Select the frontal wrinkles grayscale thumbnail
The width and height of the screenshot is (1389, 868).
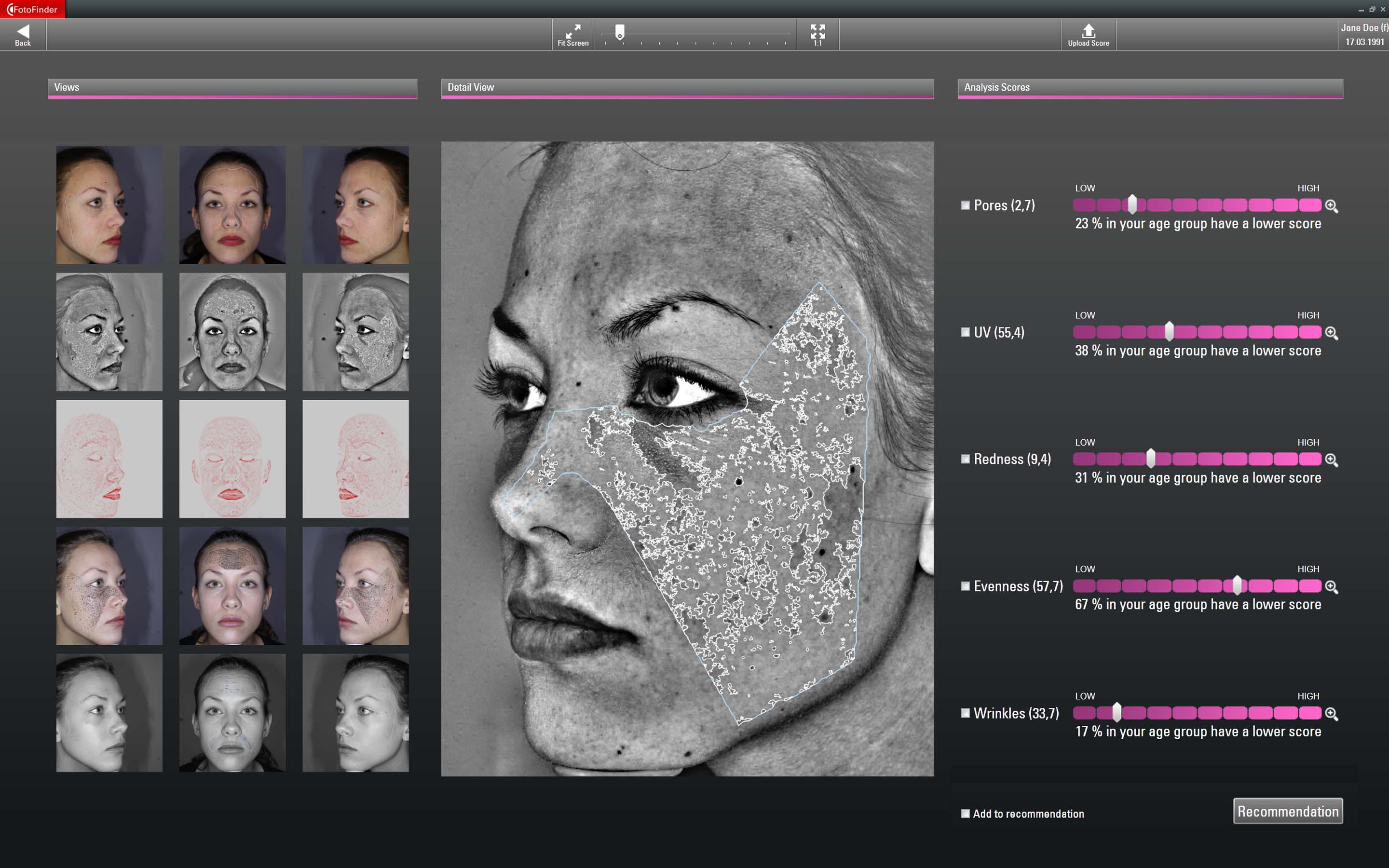(x=232, y=712)
